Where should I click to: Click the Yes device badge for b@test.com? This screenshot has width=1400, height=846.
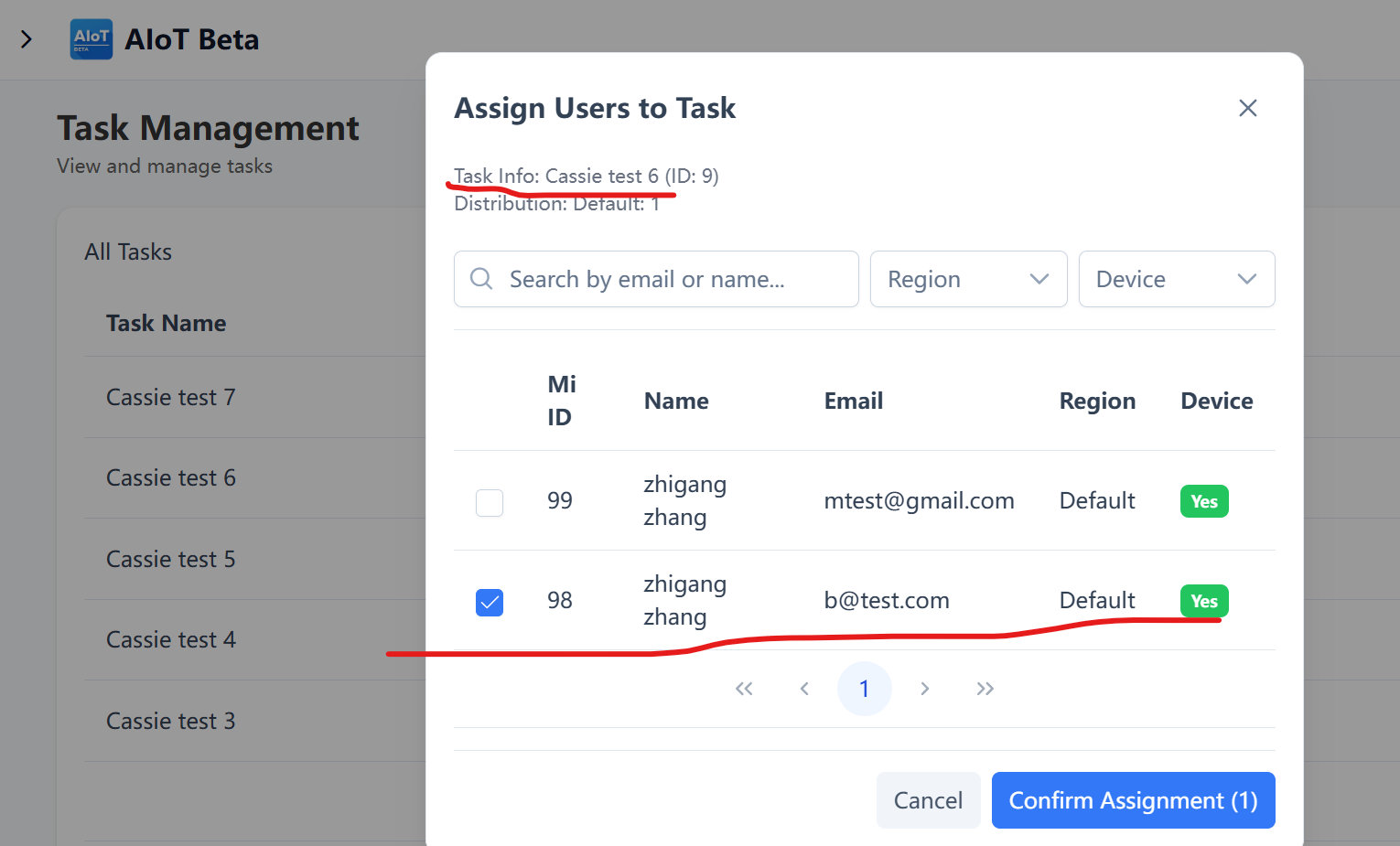1204,601
